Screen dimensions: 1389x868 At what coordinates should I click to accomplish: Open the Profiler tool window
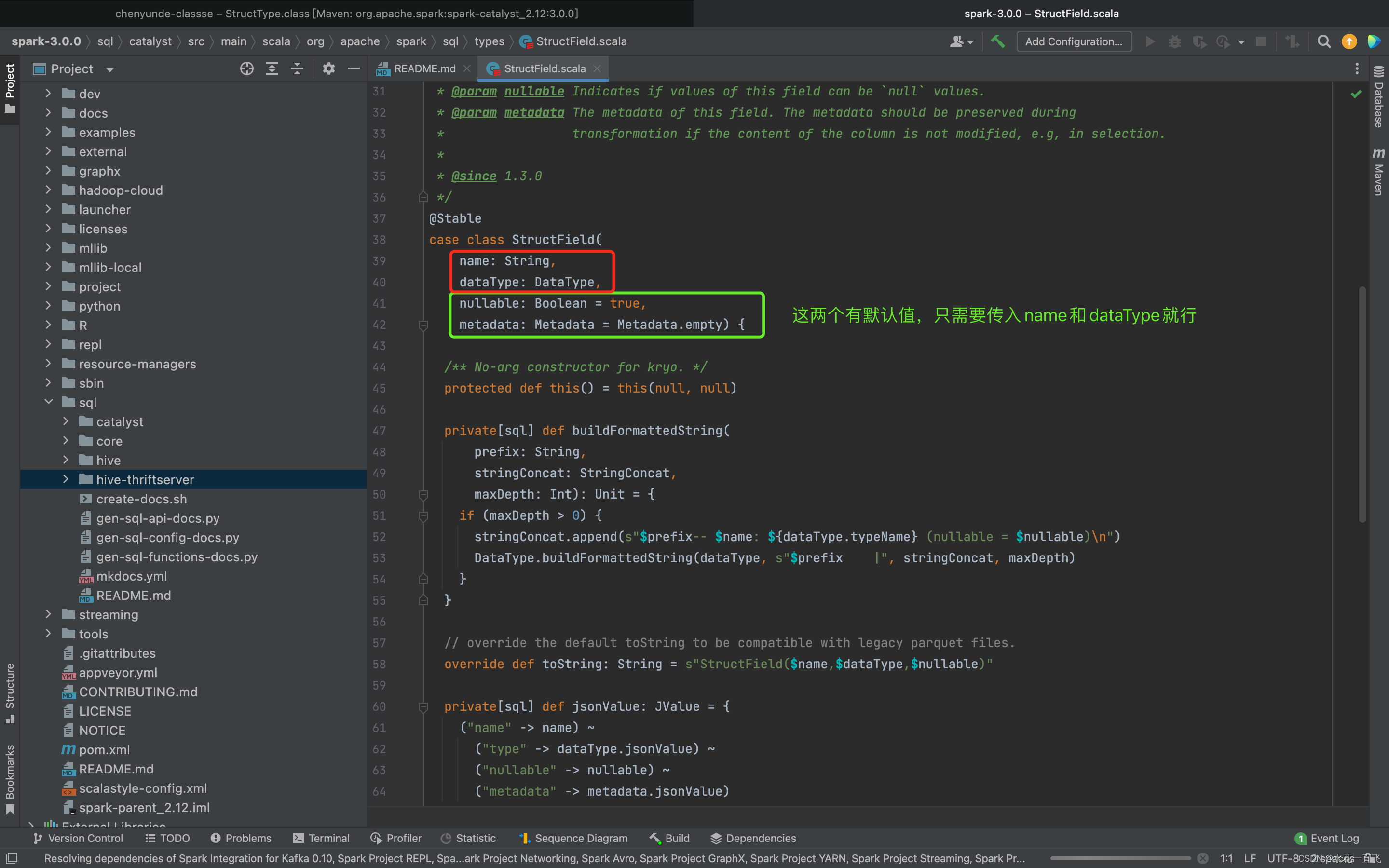[x=396, y=838]
